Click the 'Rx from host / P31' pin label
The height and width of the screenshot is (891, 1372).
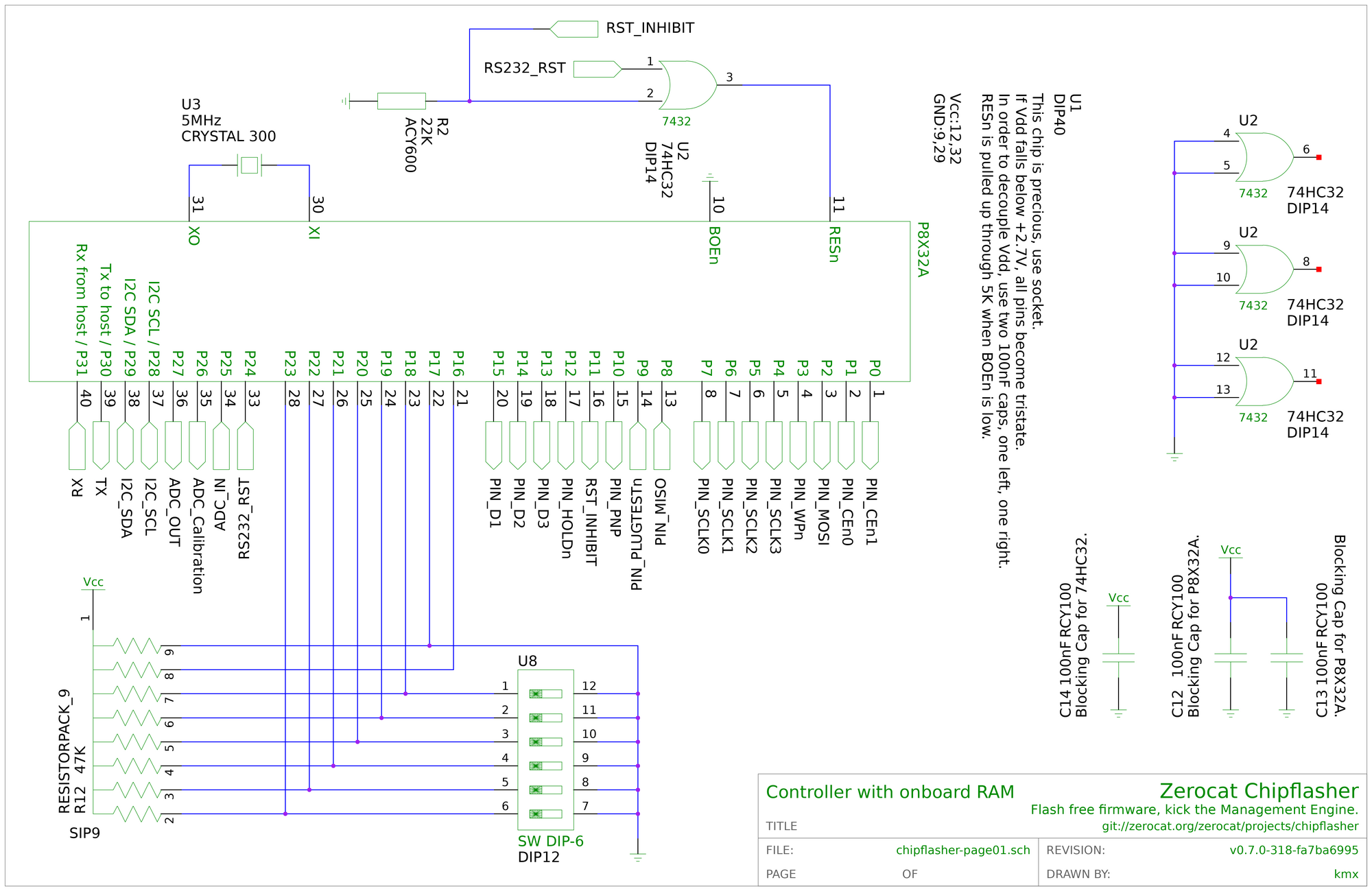pyautogui.click(x=81, y=310)
